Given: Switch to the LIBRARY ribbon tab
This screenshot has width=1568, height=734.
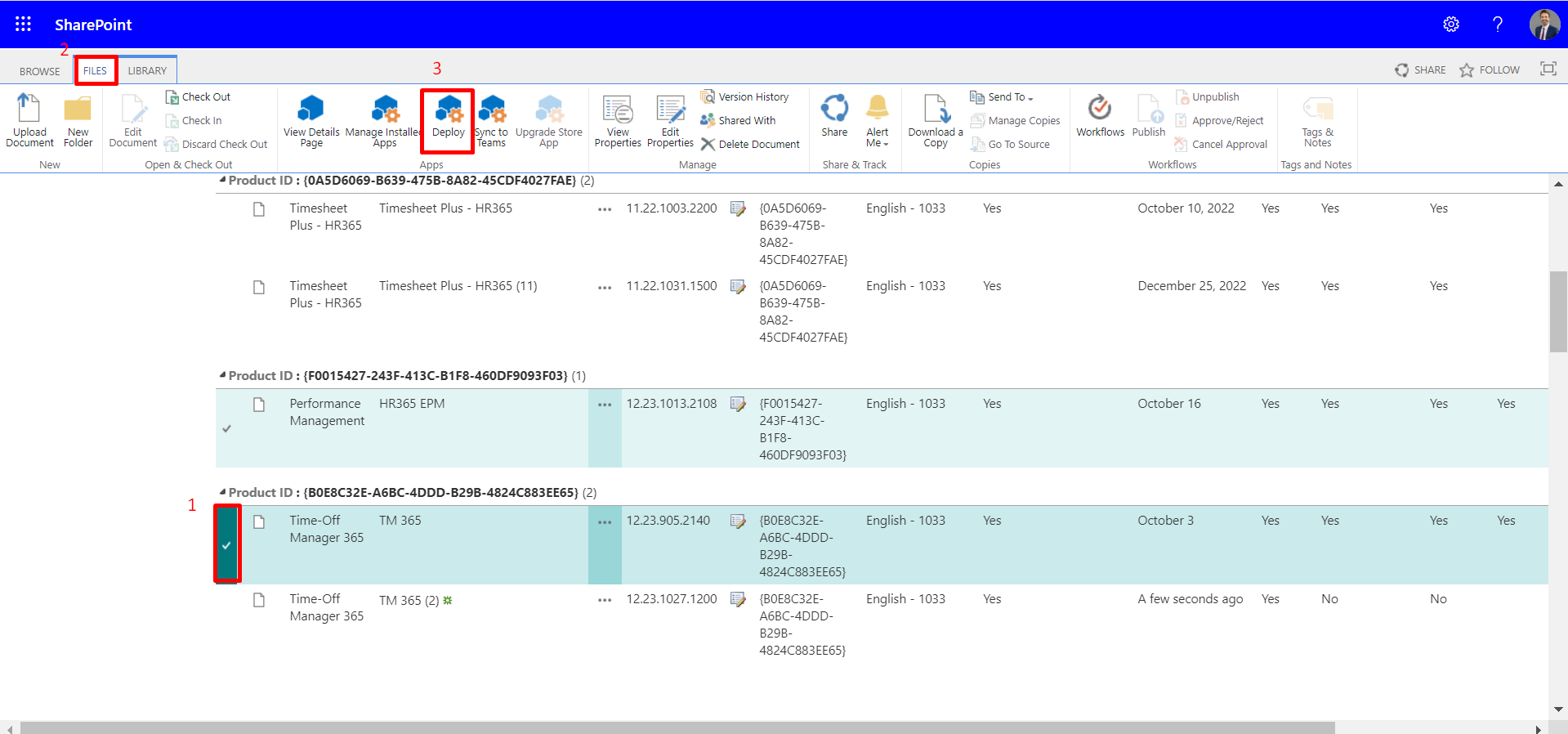Looking at the screenshot, I should [147, 70].
